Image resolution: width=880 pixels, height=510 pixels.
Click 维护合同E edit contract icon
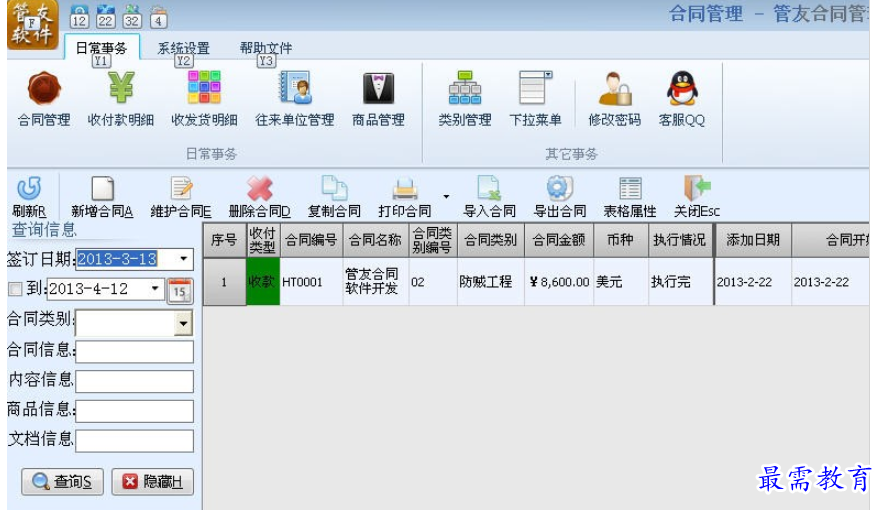click(181, 189)
